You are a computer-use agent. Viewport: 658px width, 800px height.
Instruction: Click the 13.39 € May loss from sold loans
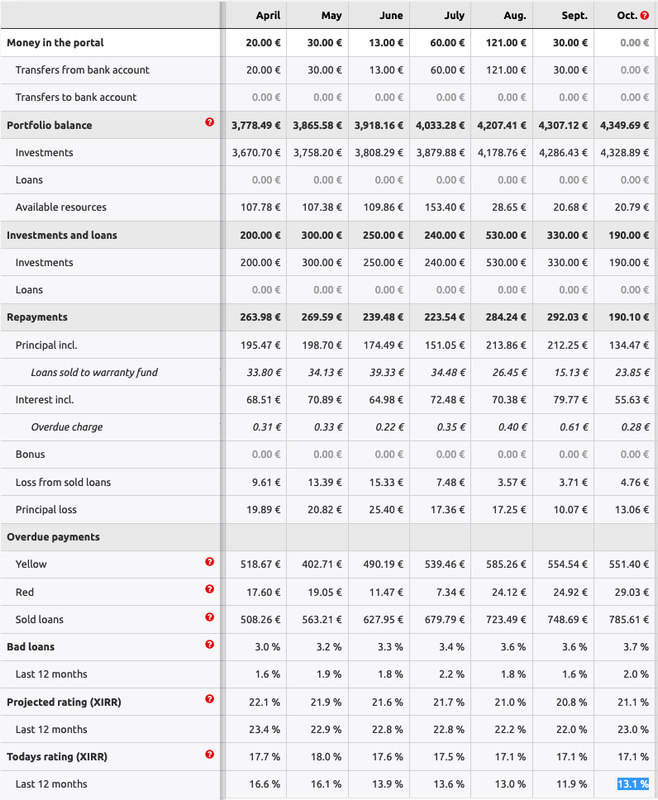click(325, 482)
